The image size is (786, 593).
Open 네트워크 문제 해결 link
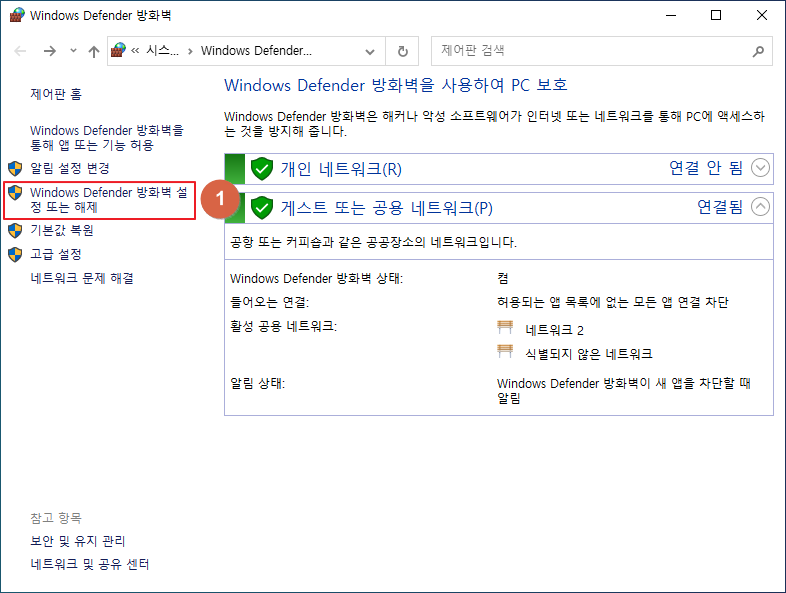click(x=82, y=278)
